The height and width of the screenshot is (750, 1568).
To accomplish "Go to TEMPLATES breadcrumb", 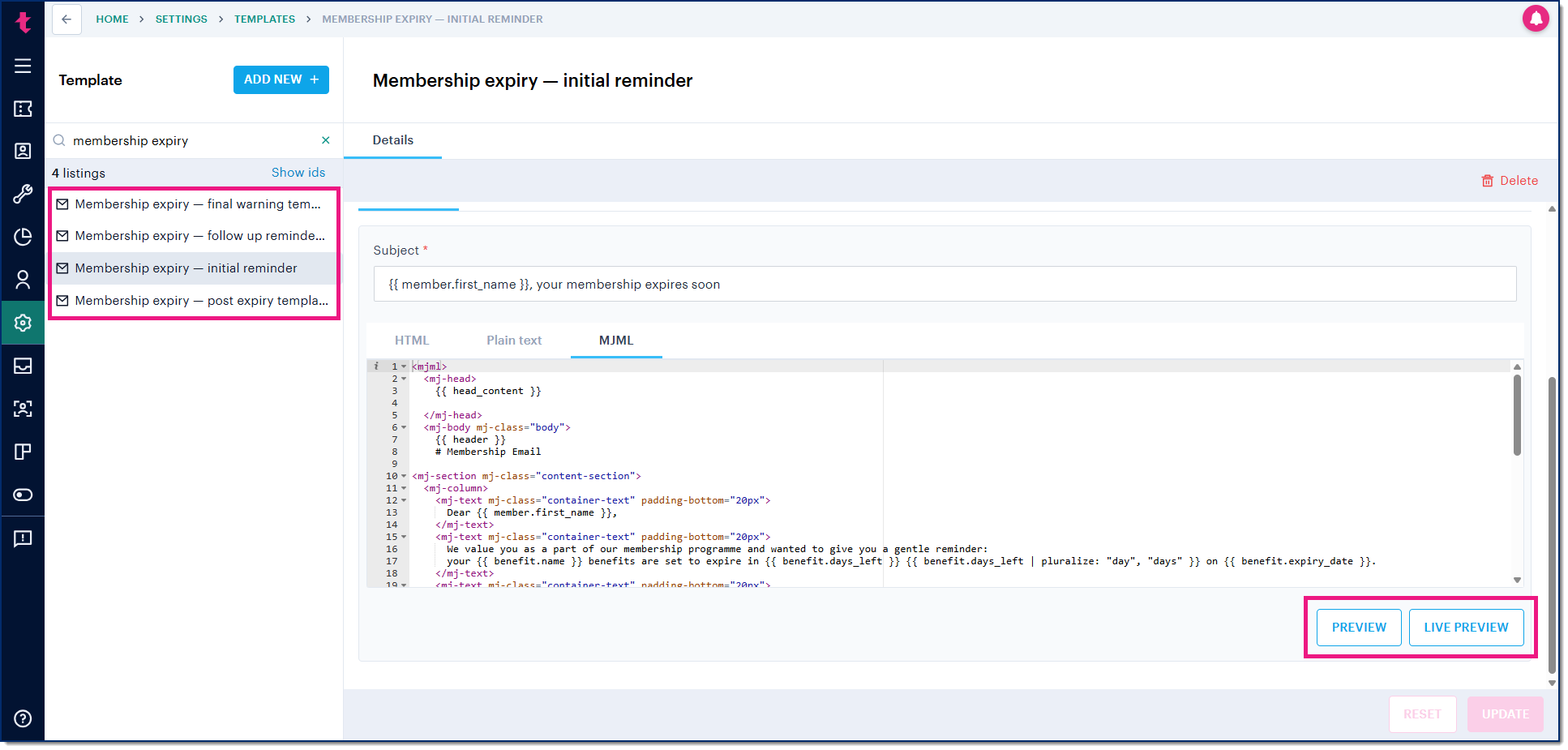I will pos(265,19).
